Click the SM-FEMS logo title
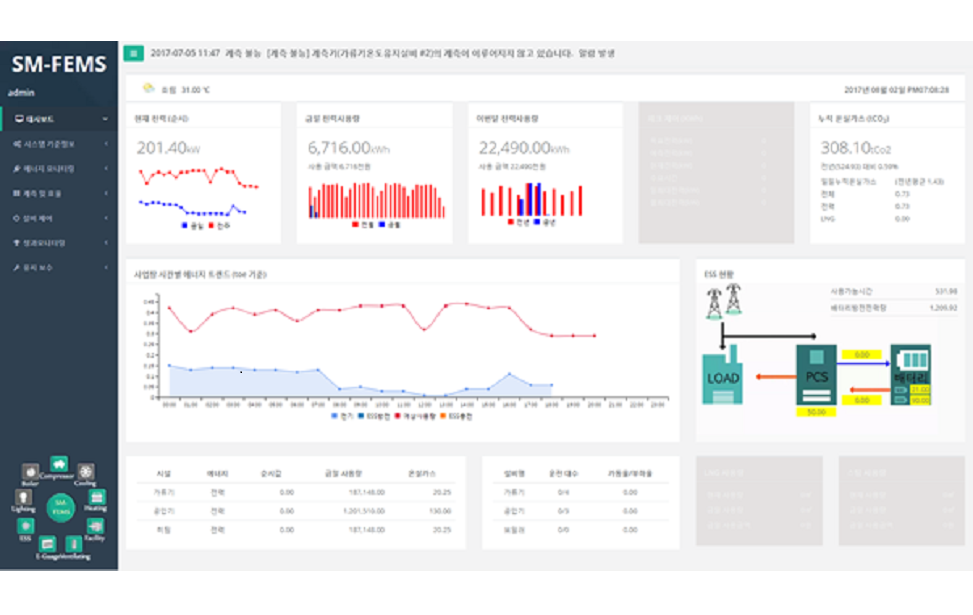The width and height of the screenshot is (973, 615). (x=58, y=66)
